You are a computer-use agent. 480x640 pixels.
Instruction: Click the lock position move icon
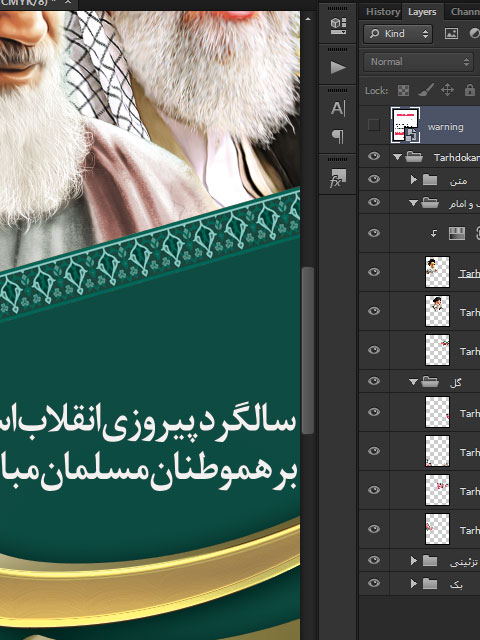point(447,90)
